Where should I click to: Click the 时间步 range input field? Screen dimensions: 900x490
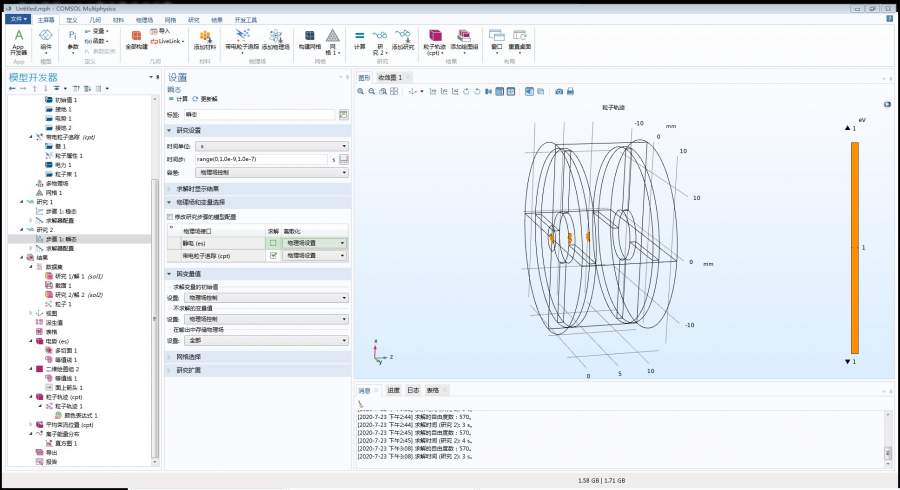pyautogui.click(x=260, y=159)
